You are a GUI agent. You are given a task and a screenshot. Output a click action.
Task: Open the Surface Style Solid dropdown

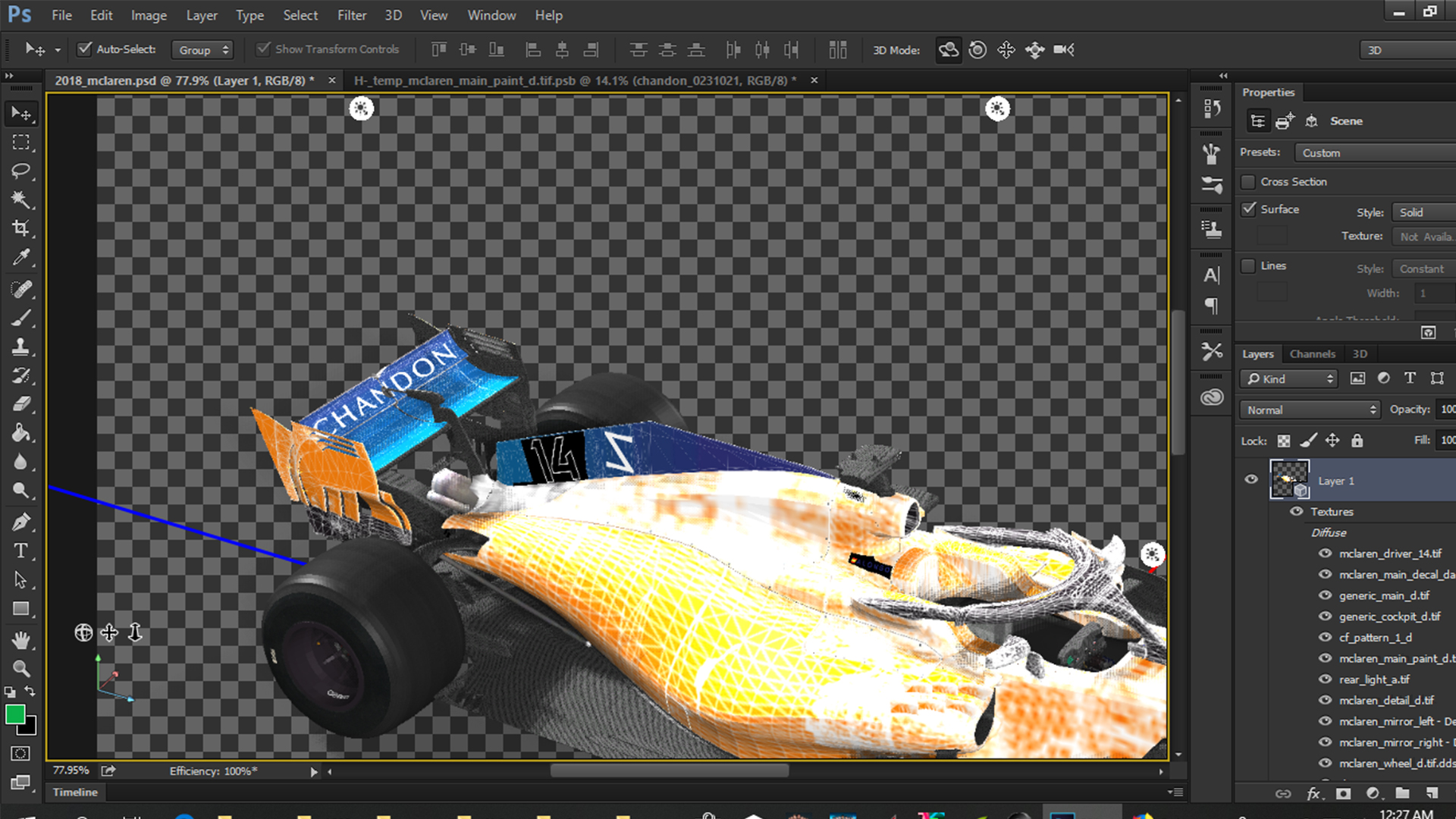(x=1423, y=213)
